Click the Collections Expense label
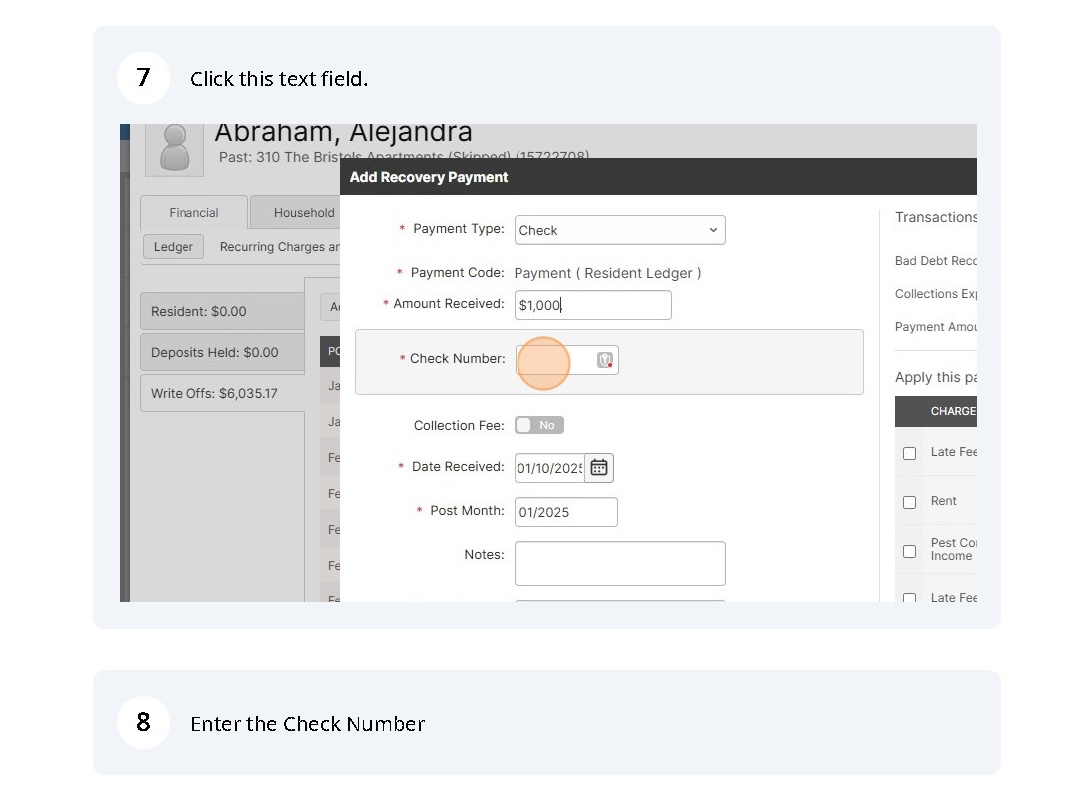 (936, 294)
